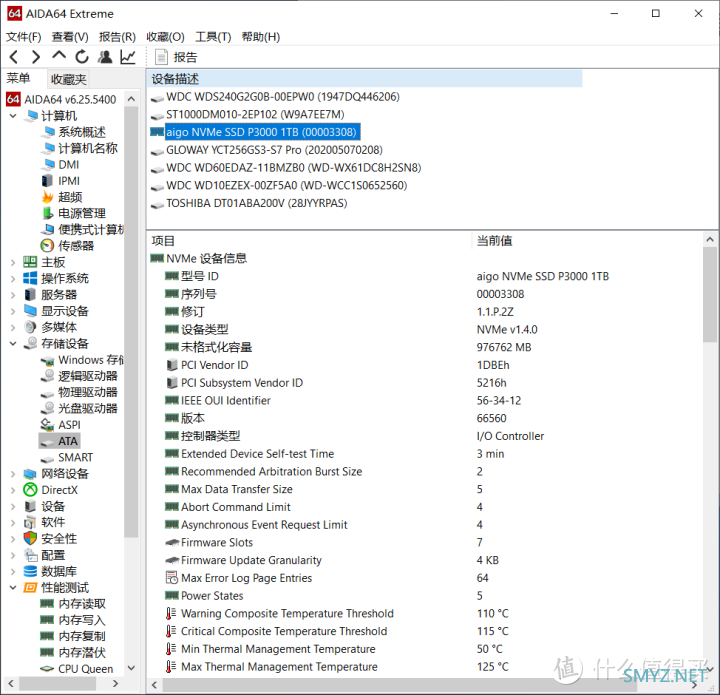The width and height of the screenshot is (720, 695).
Task: Click the 存储设备 disk icon
Action: (30, 343)
